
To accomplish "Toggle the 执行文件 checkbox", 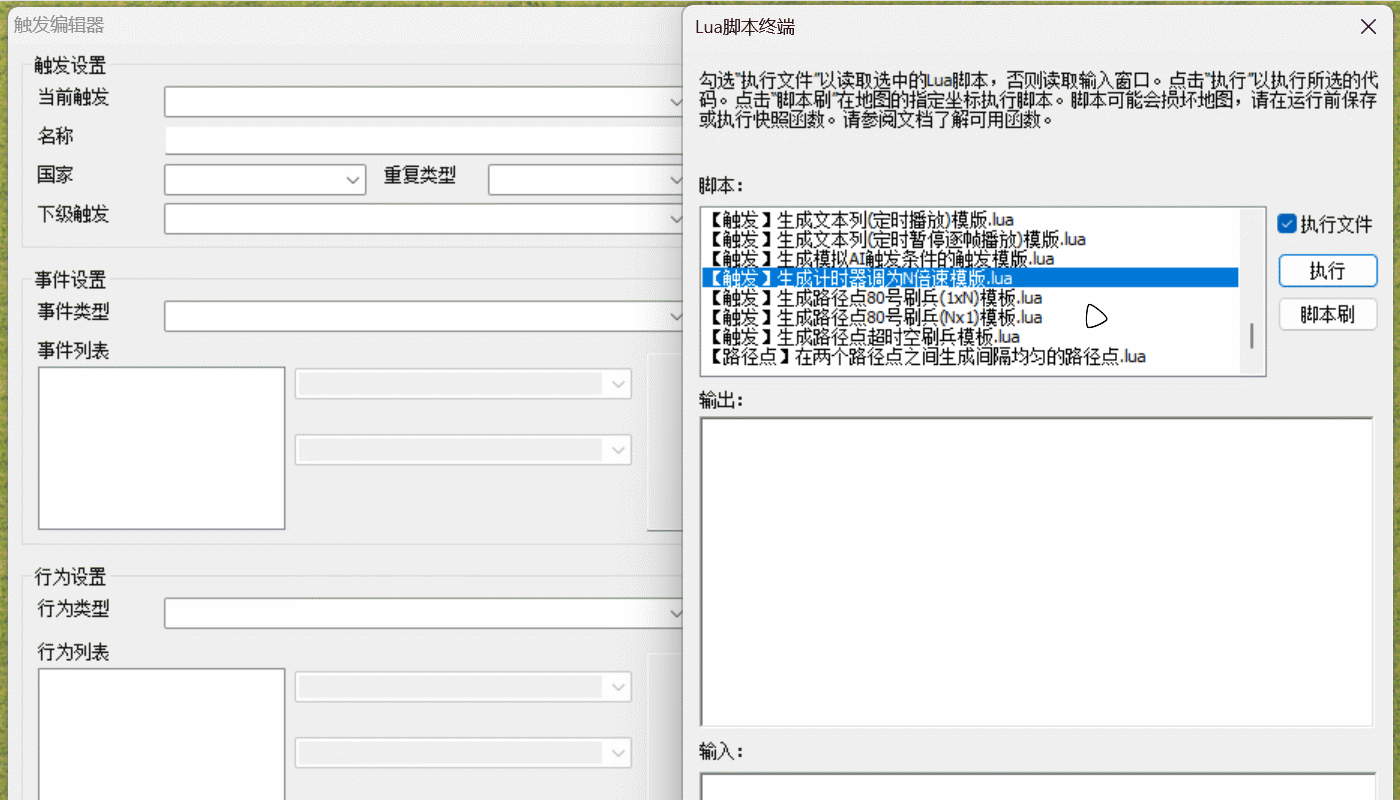I will (x=1288, y=224).
